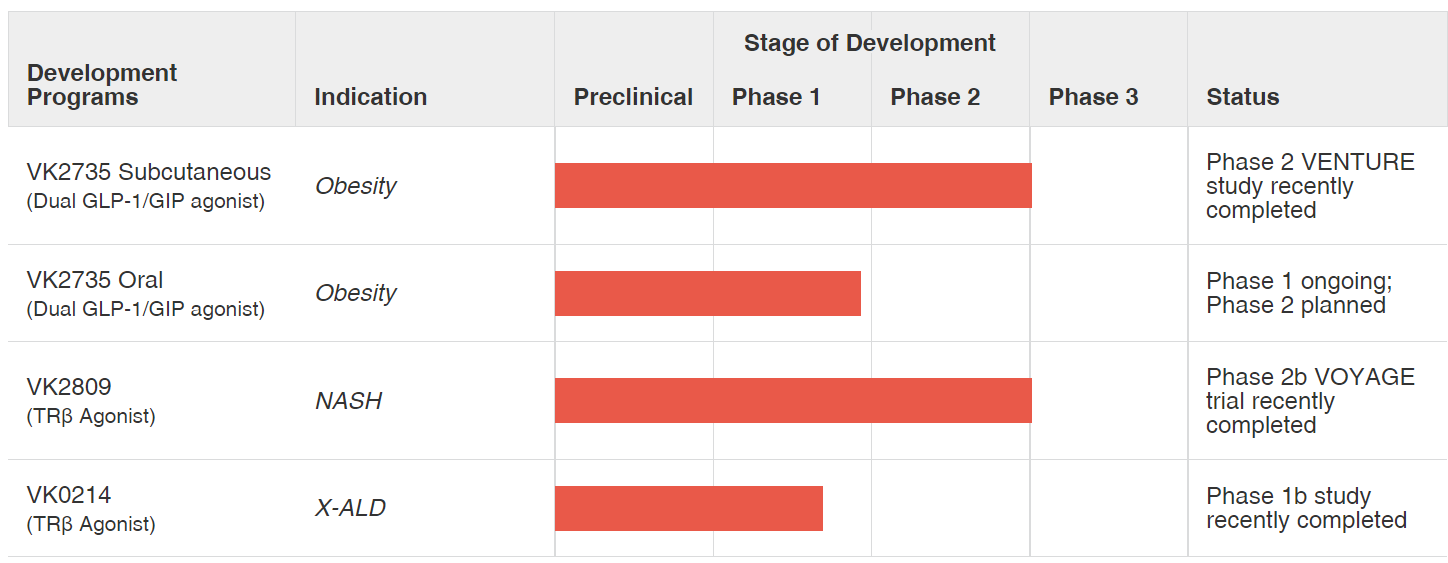Click the VK2735 Oral program name
This screenshot has height=563, width=1448.
(95, 280)
